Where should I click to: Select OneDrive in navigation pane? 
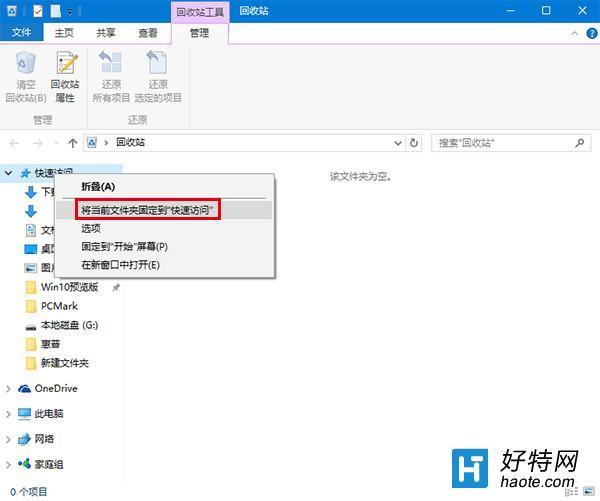(x=48, y=388)
